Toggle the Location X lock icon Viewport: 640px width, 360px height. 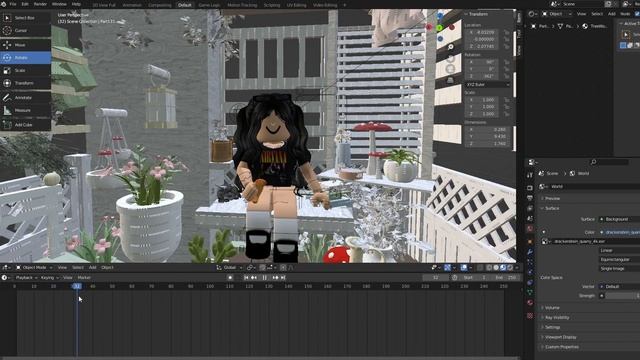pos(507,32)
